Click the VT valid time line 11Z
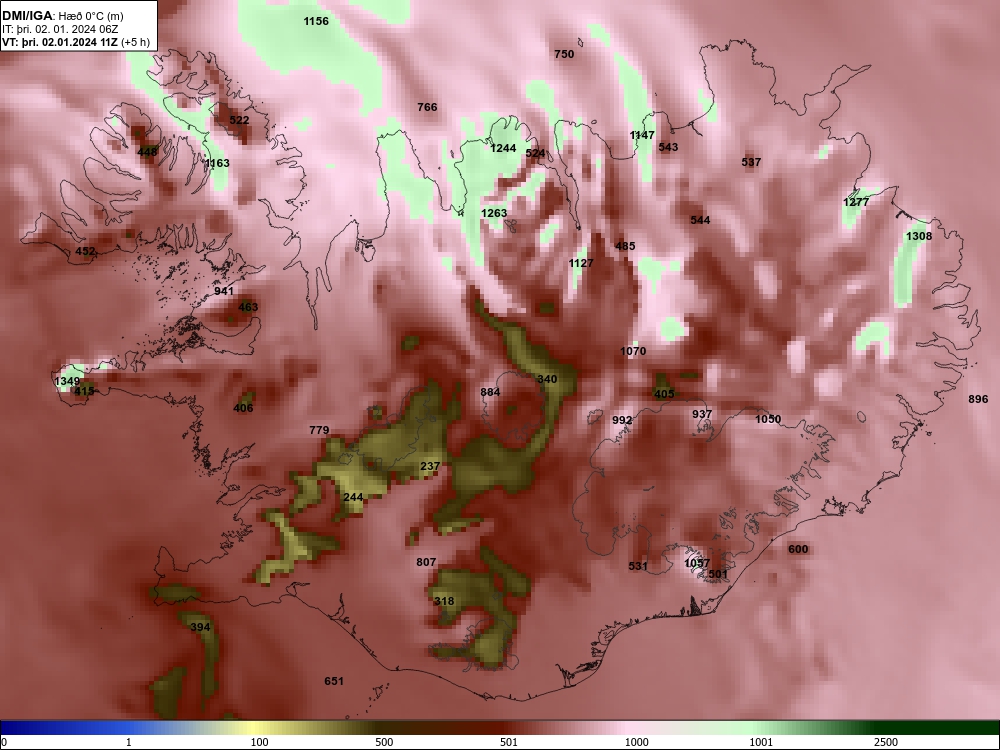The image size is (1000, 750). [x=76, y=42]
